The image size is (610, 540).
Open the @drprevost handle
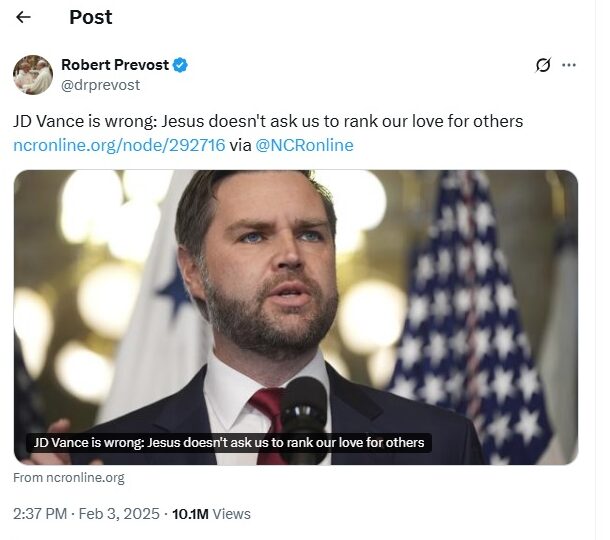(x=100, y=85)
